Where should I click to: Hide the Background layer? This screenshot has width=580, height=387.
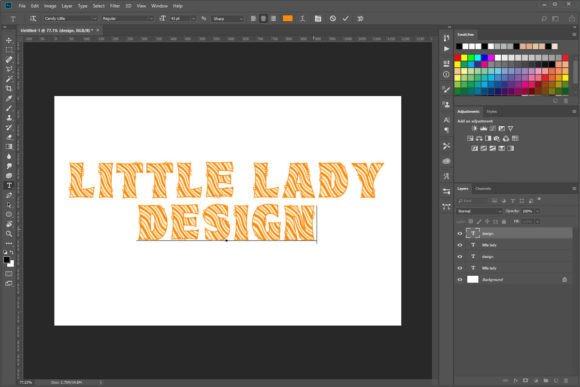[x=460, y=279]
